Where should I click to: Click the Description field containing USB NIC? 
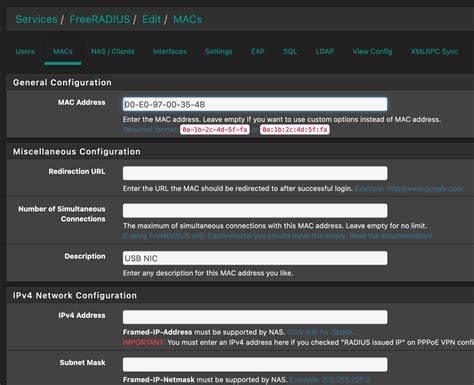(x=255, y=258)
